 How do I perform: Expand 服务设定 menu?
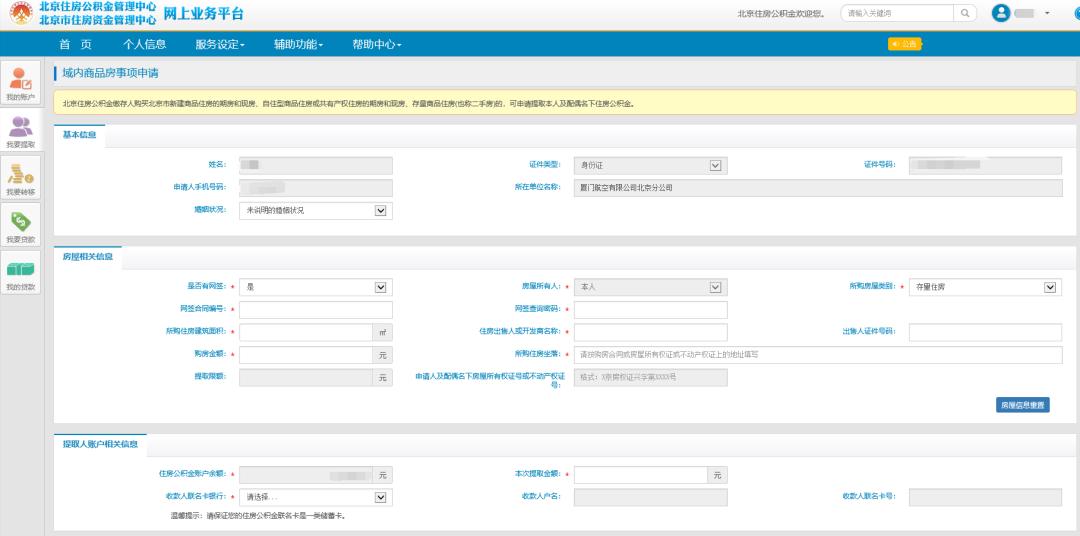point(220,44)
